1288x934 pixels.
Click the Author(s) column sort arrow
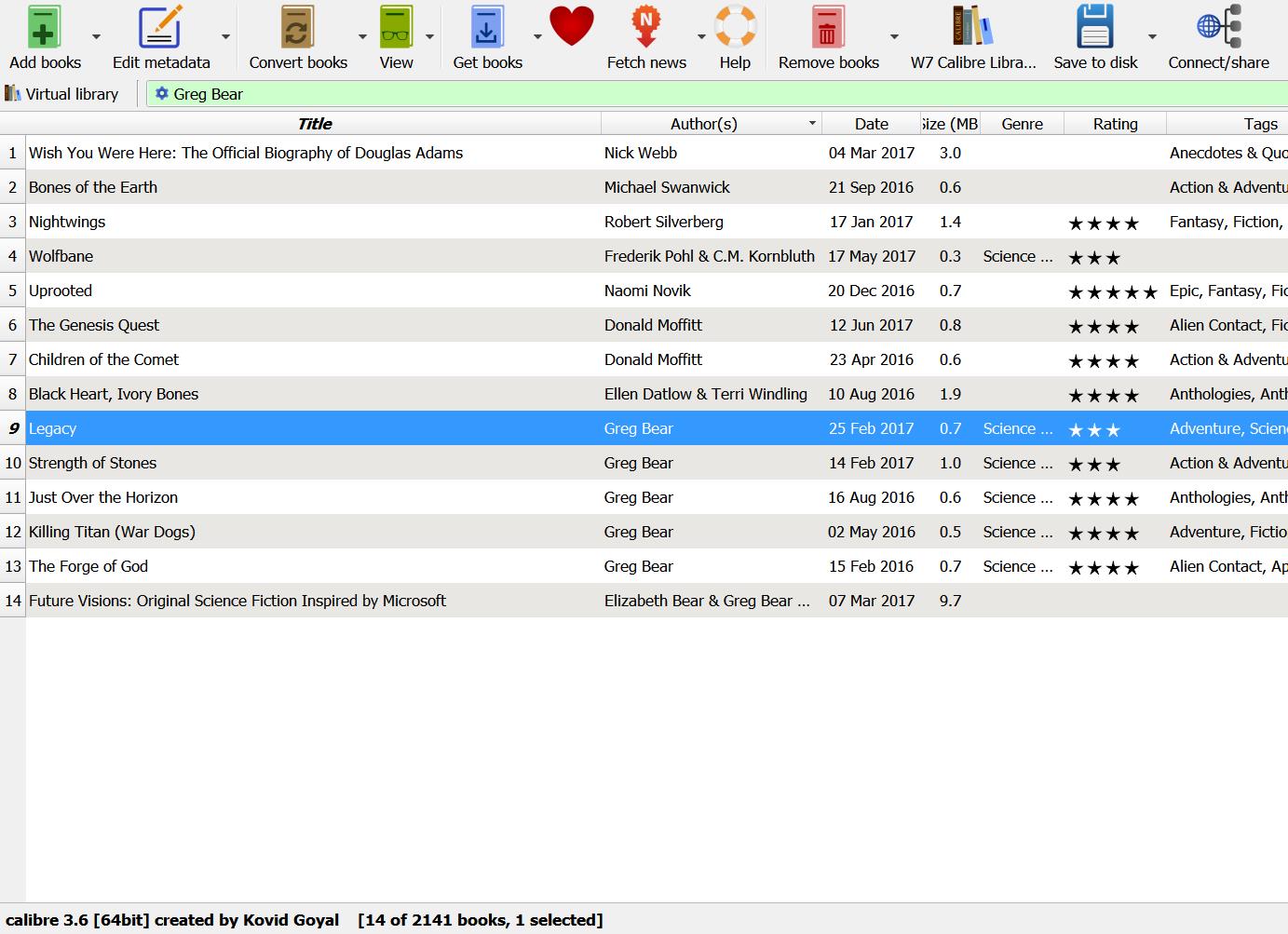812,124
